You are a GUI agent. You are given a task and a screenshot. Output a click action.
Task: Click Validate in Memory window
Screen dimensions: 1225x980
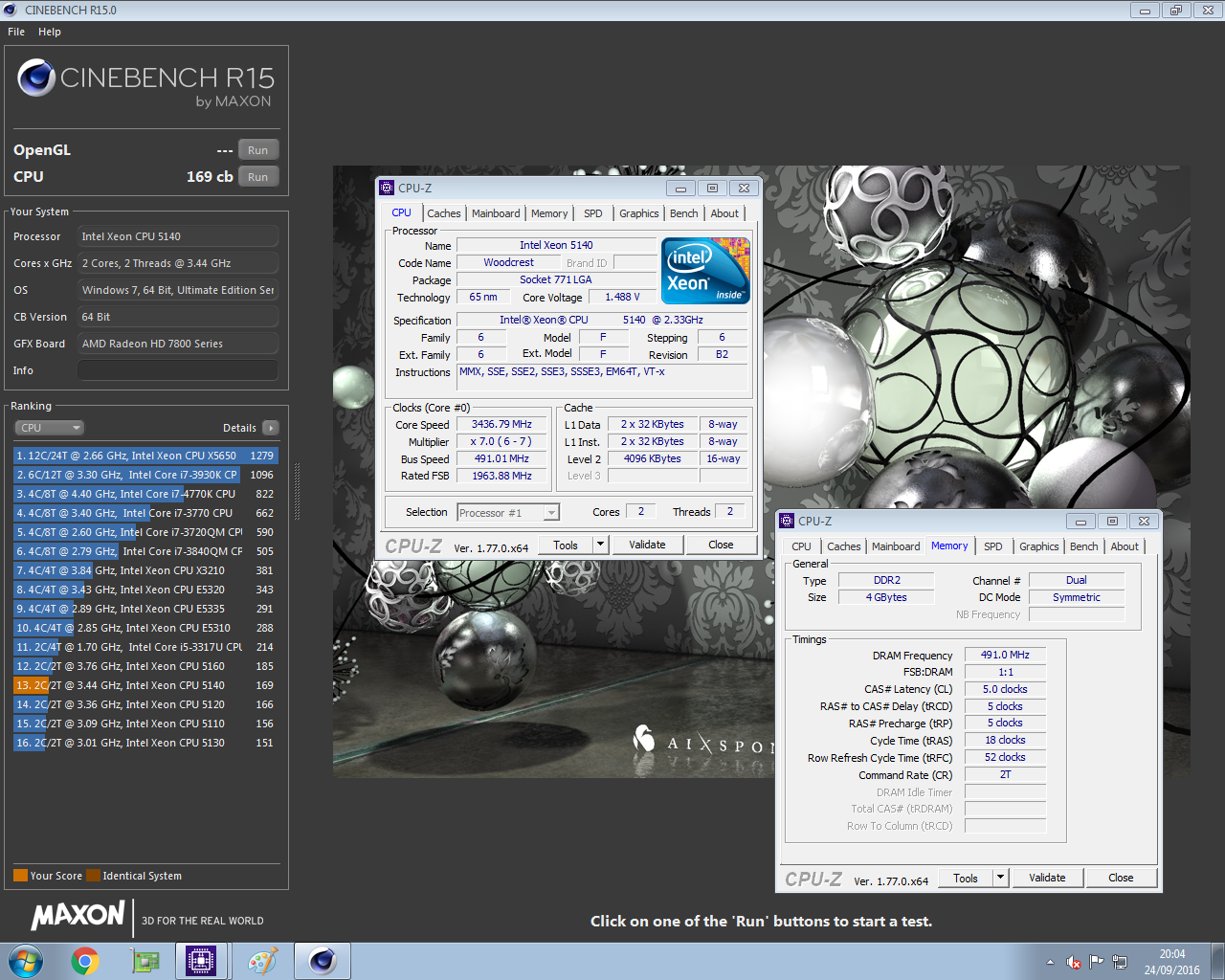click(1047, 878)
